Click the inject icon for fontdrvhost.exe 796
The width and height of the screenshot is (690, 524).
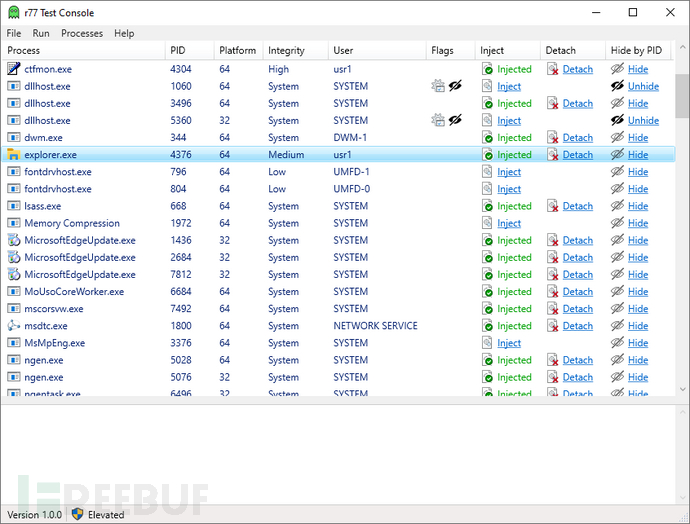tap(487, 172)
